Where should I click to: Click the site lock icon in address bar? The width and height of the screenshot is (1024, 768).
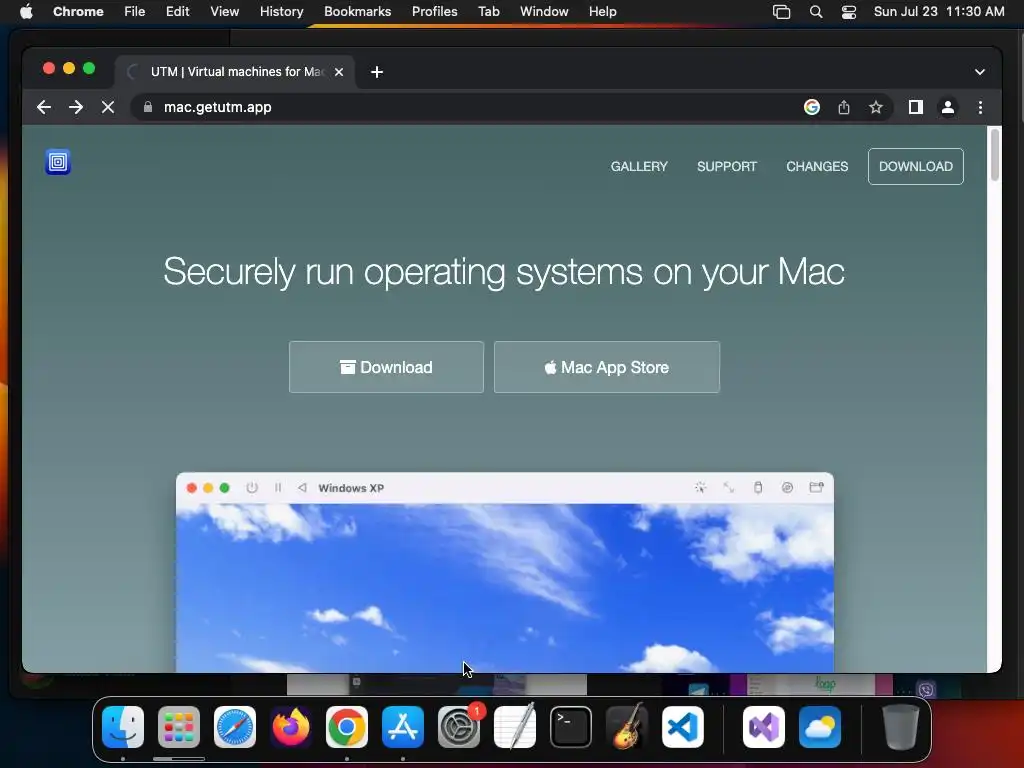(x=148, y=107)
